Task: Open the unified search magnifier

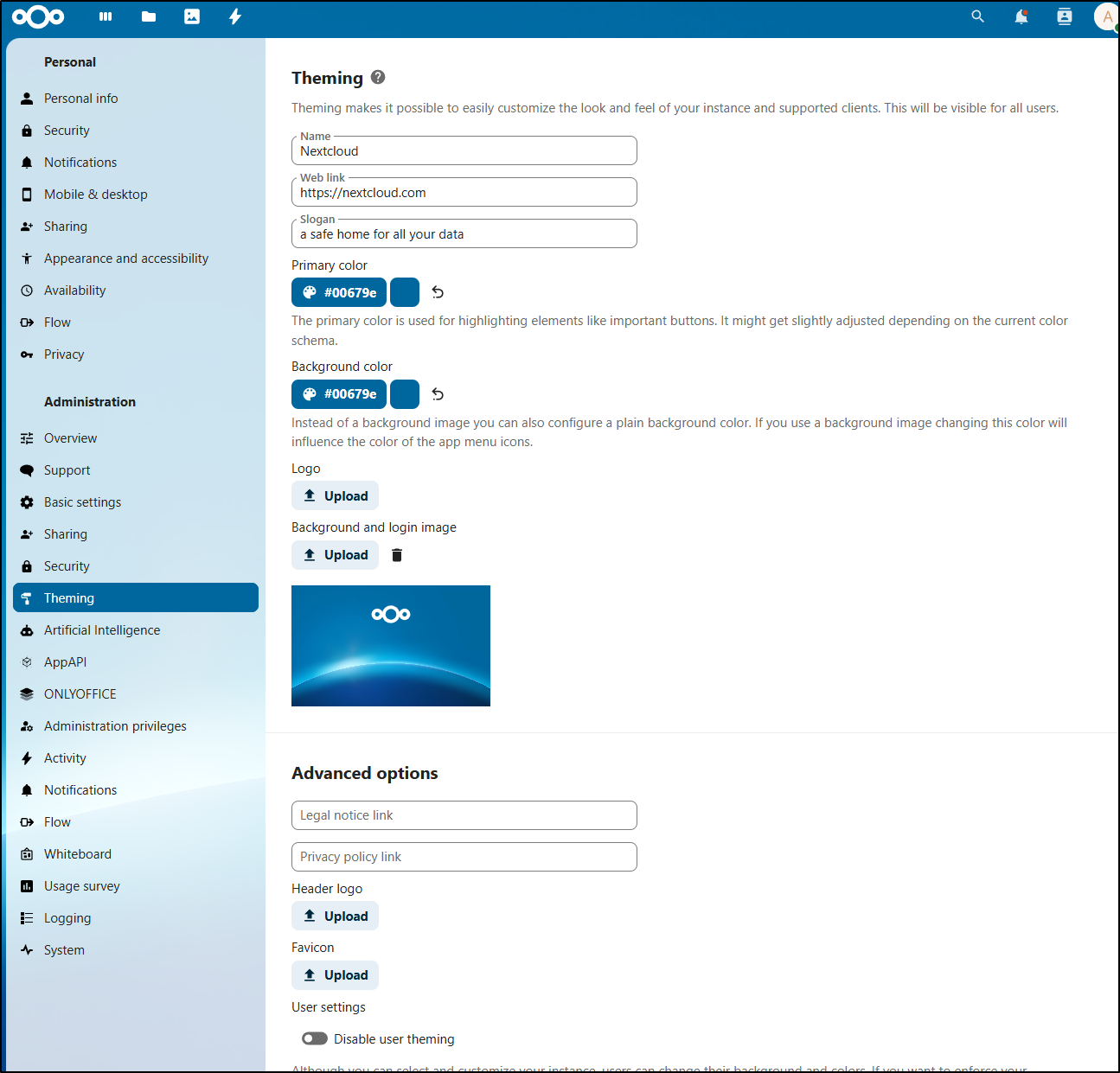Action: pyautogui.click(x=978, y=16)
